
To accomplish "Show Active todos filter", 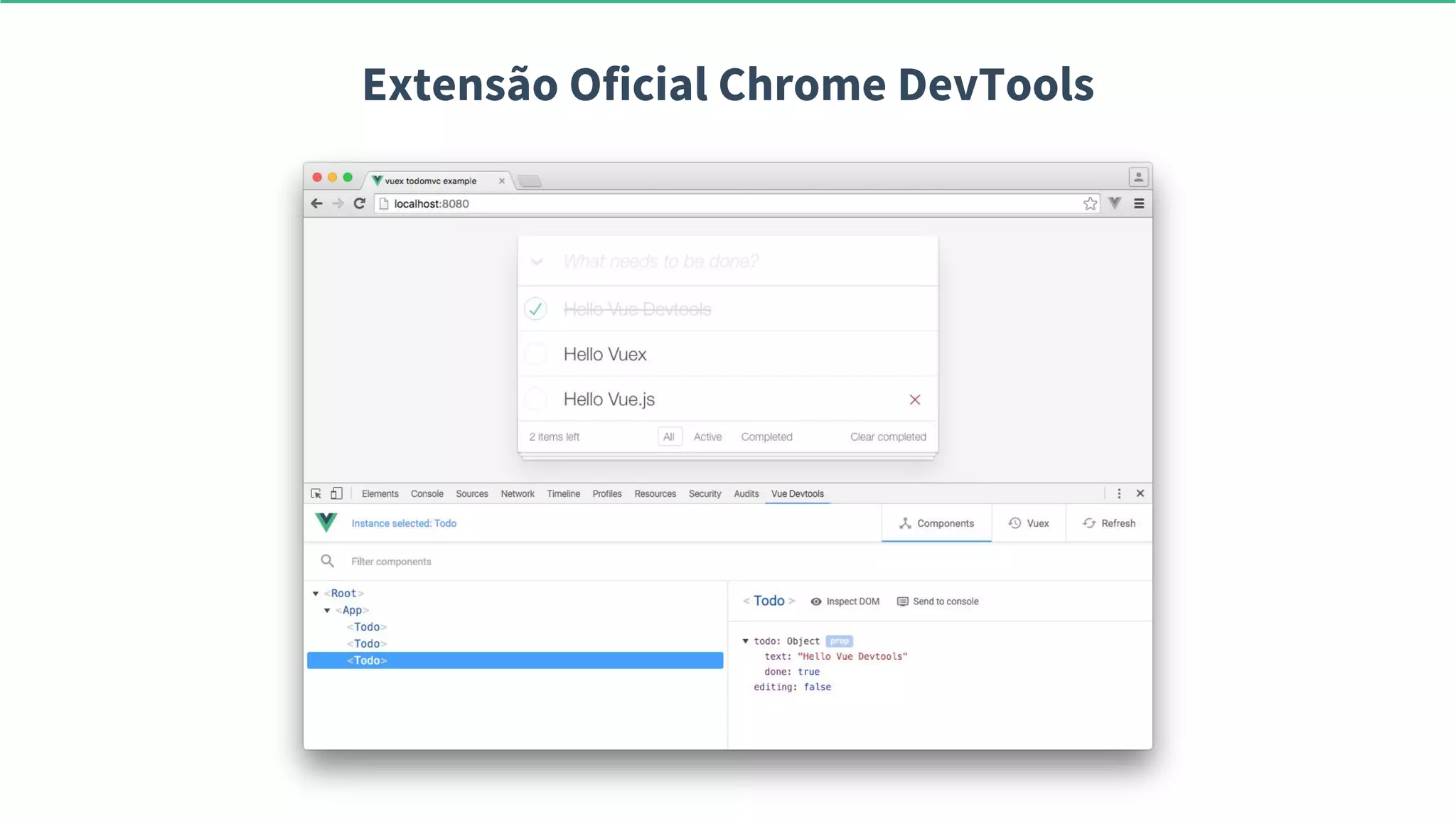I will coord(707,437).
